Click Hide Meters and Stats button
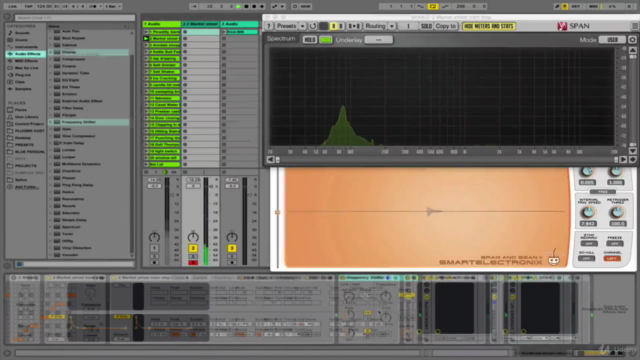640x360 pixels. (x=489, y=26)
